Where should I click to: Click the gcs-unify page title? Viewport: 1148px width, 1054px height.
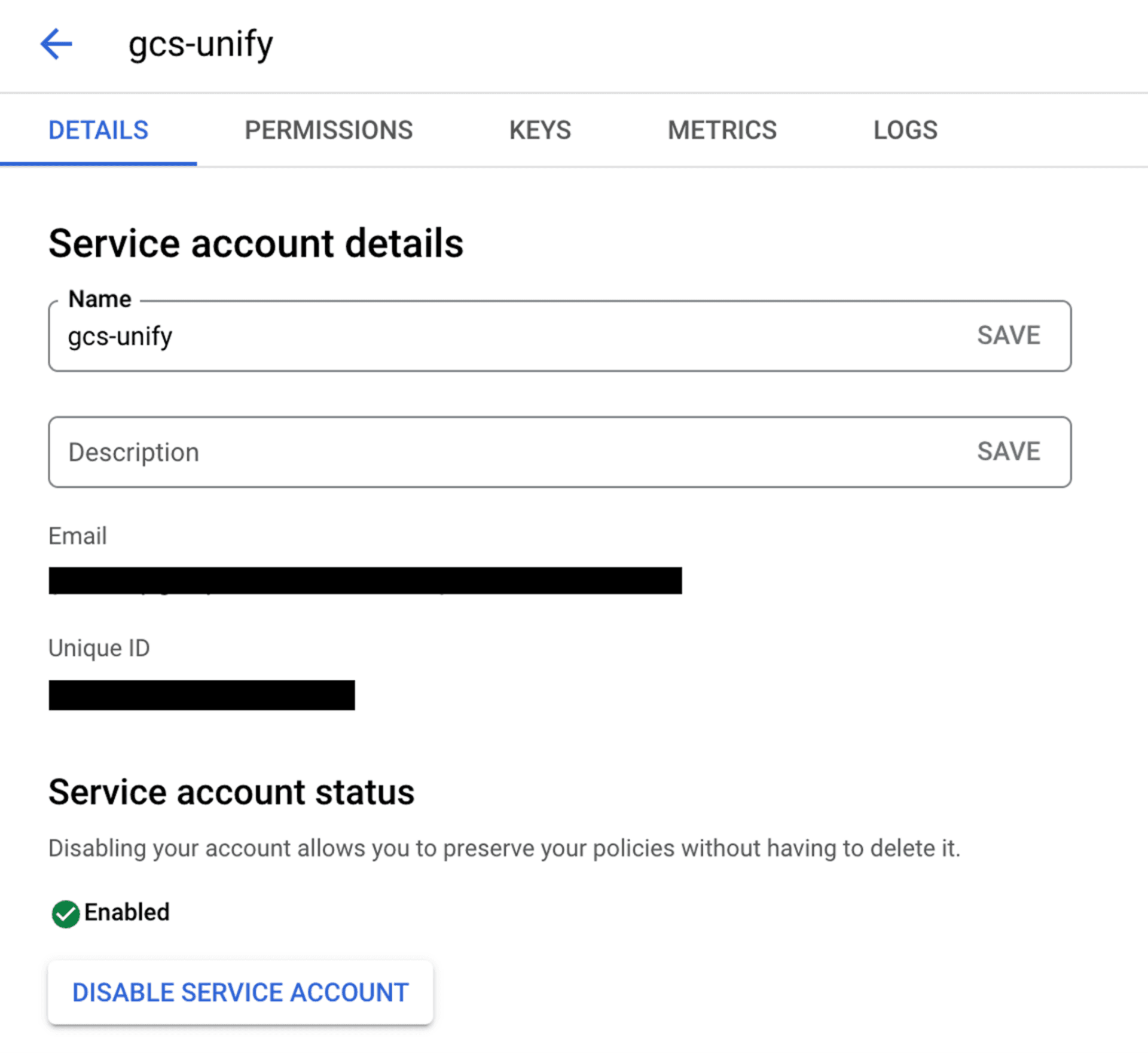click(201, 44)
